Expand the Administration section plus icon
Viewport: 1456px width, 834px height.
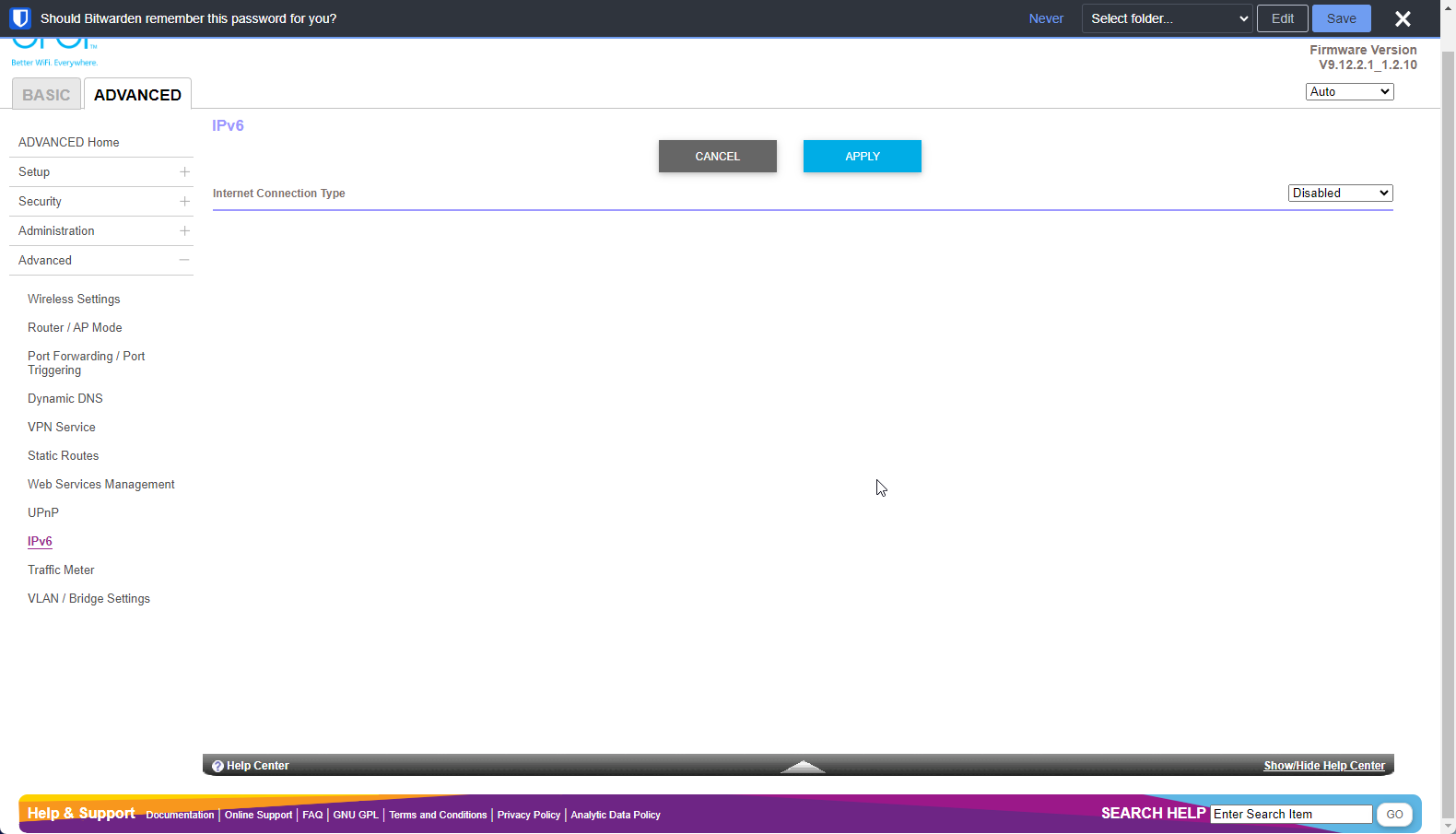(x=184, y=231)
